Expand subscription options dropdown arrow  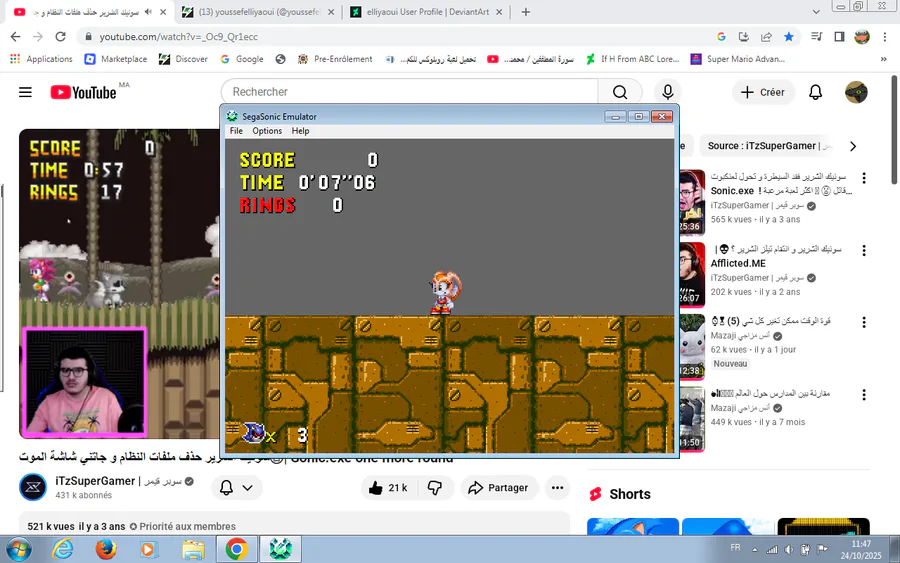point(247,488)
